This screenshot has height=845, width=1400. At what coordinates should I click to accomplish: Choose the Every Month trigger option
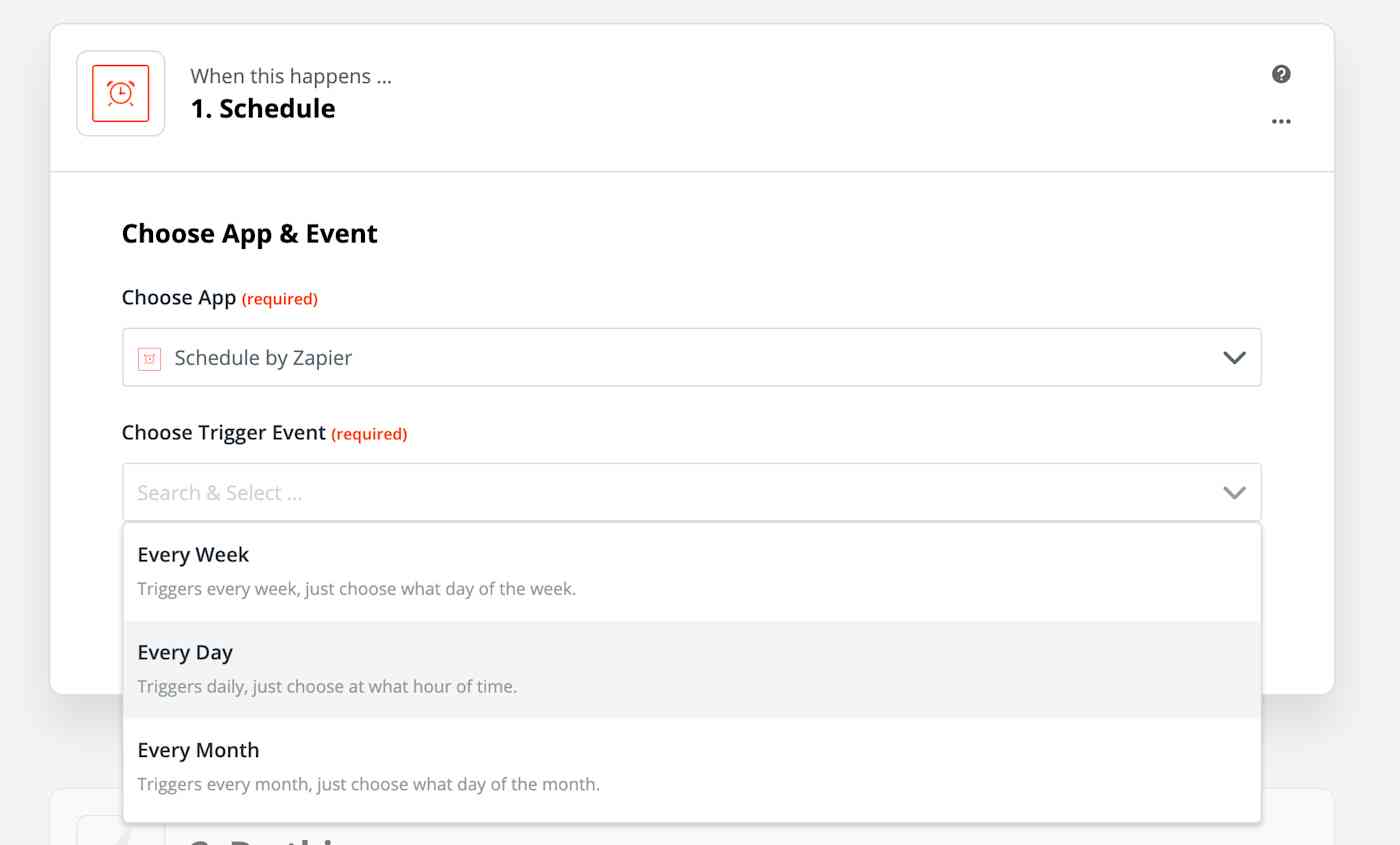click(x=198, y=750)
